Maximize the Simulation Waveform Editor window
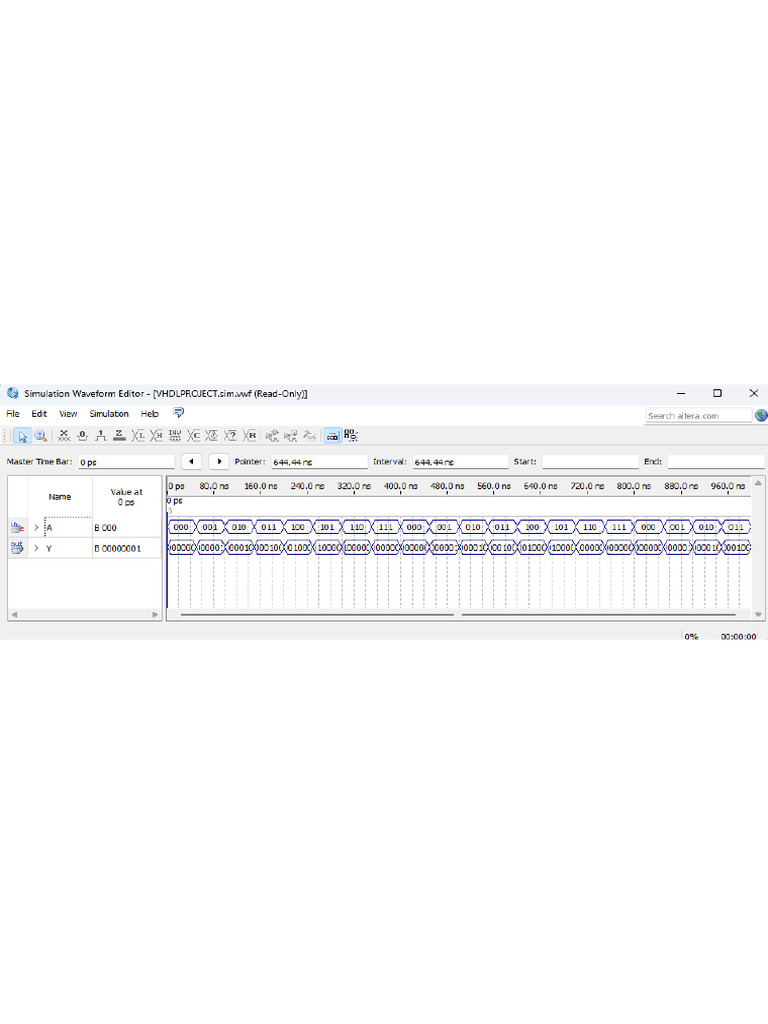The height and width of the screenshot is (1024, 768). [717, 393]
